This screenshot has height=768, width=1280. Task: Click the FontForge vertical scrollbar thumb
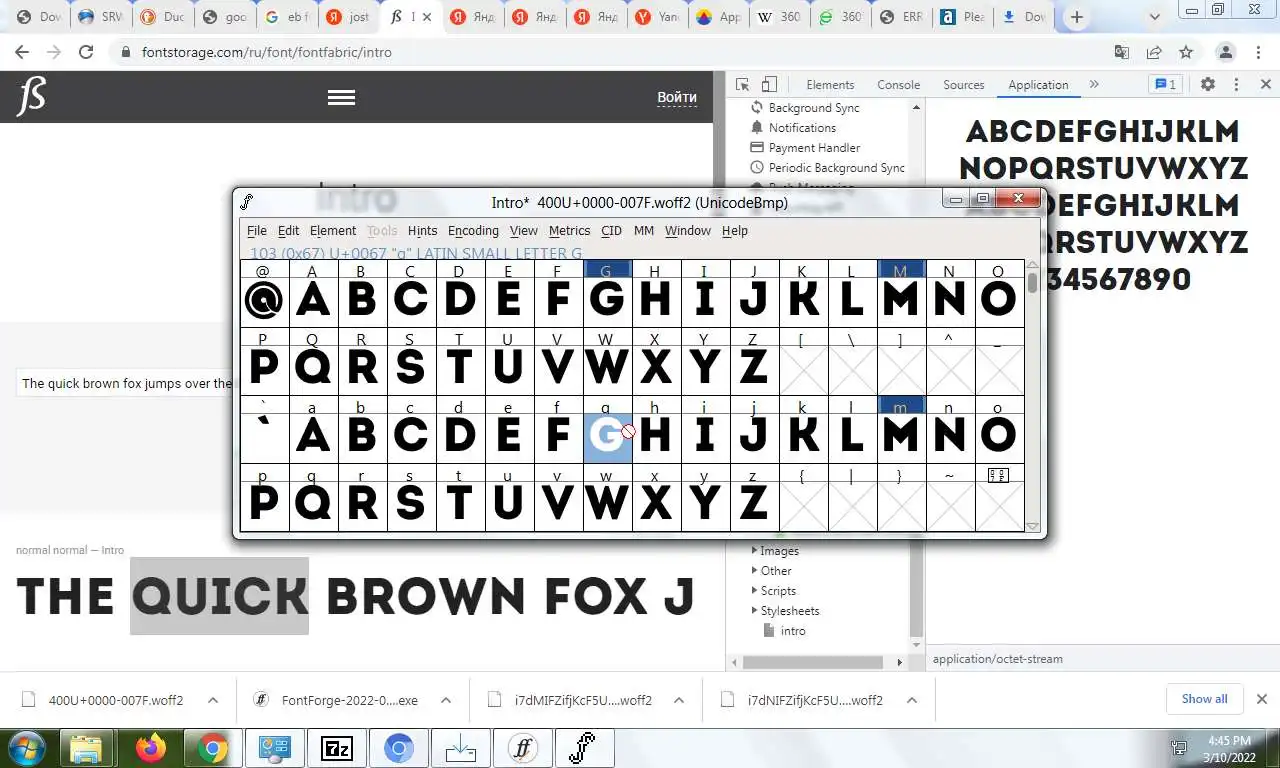tap(1033, 281)
